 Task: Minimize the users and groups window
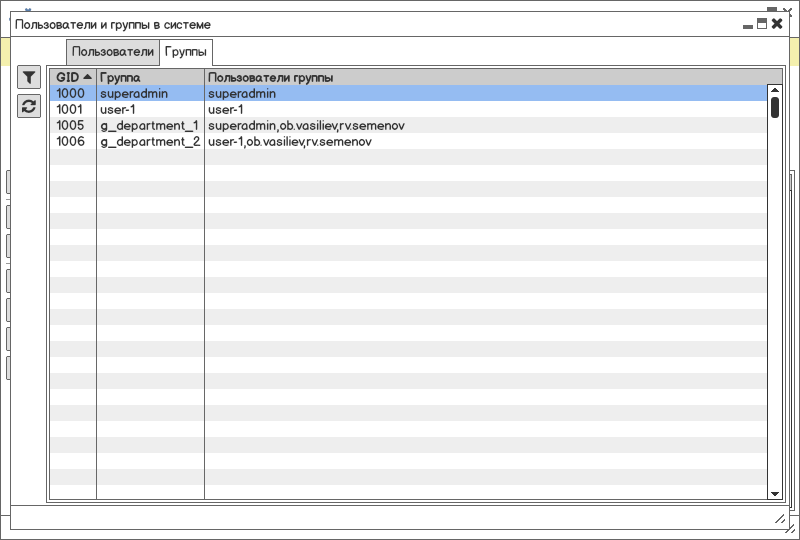click(x=748, y=24)
